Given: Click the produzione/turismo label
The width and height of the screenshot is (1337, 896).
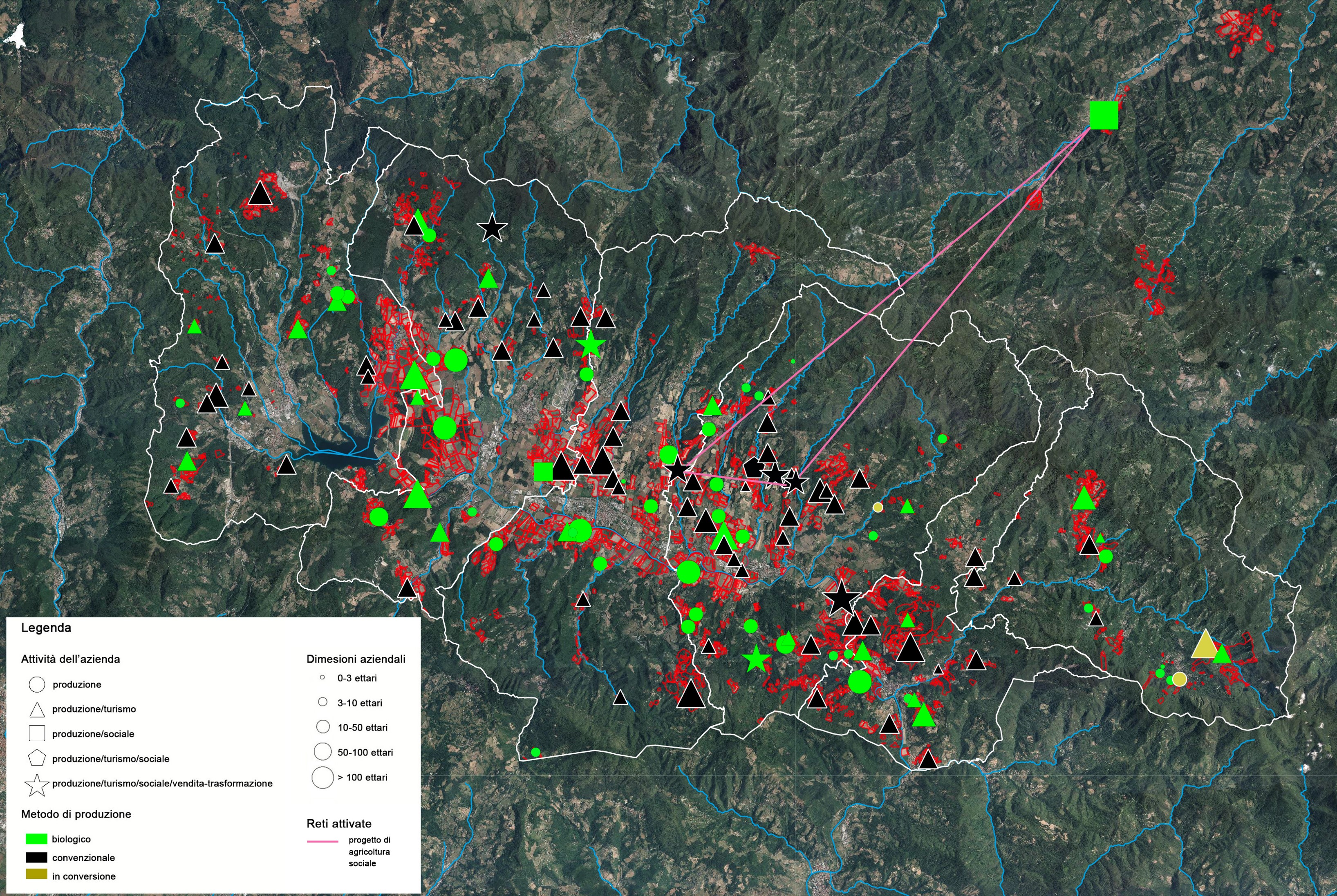Looking at the screenshot, I should pos(94,709).
